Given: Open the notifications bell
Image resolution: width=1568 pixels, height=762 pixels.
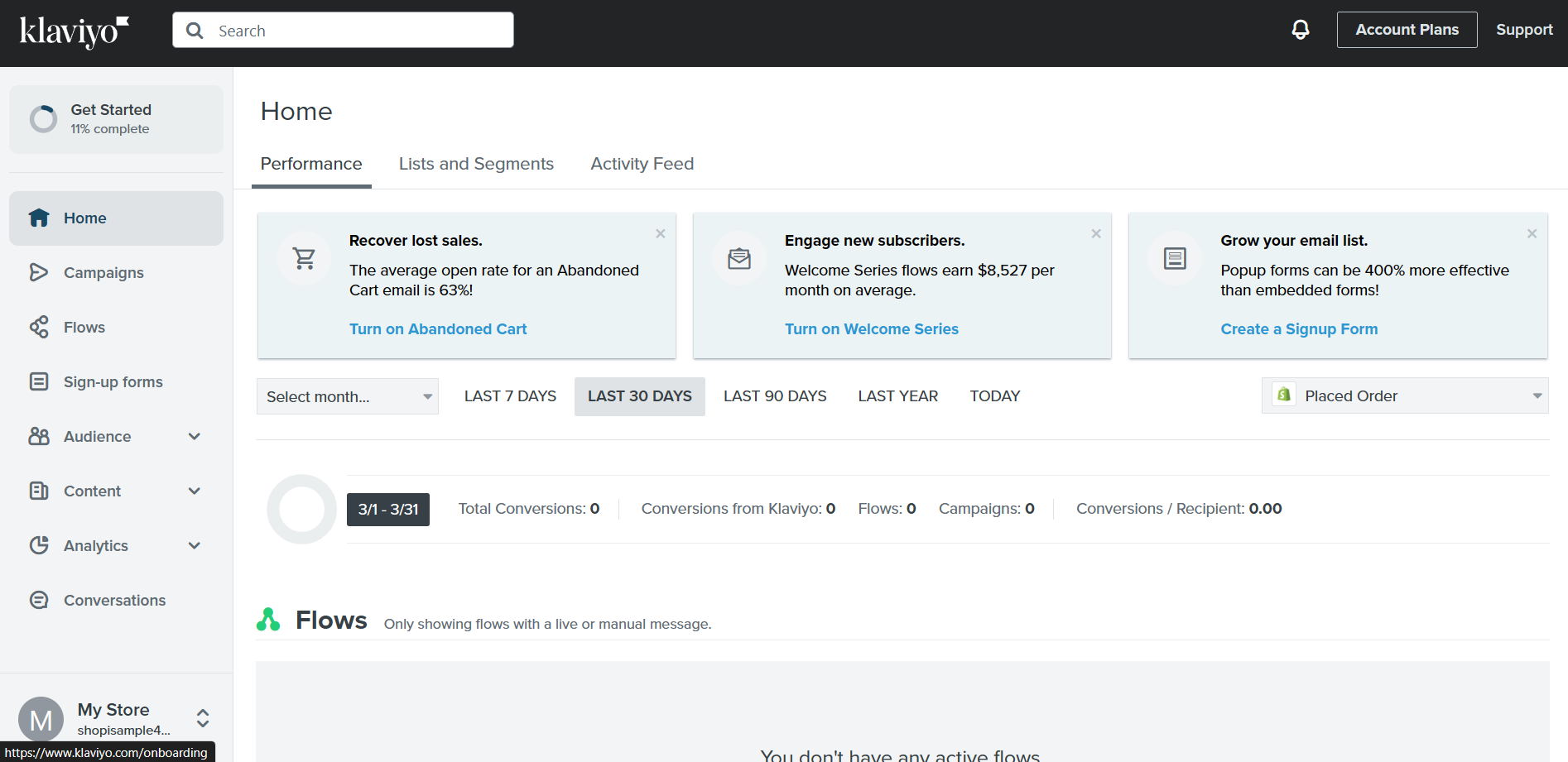Looking at the screenshot, I should (1301, 30).
